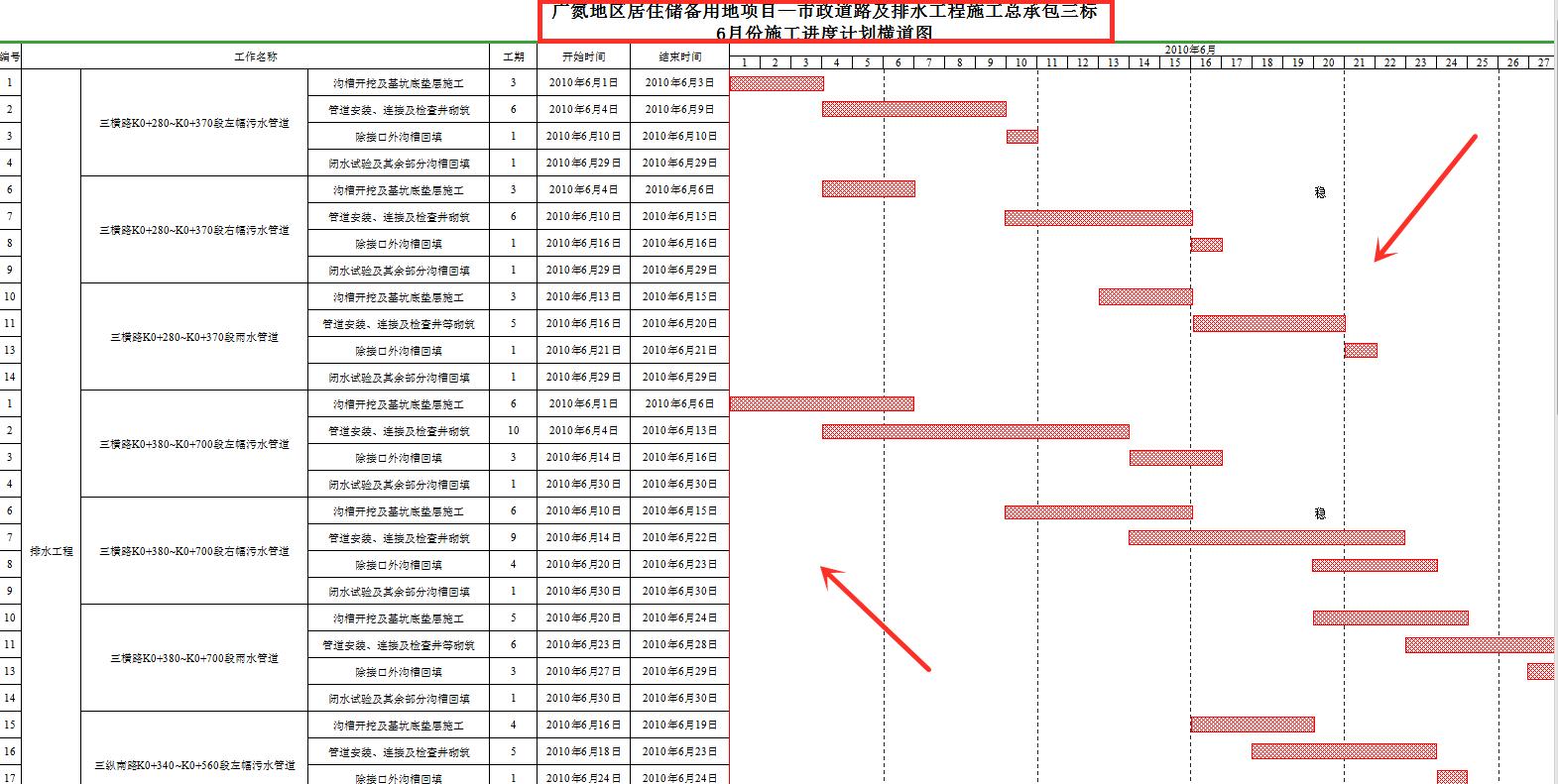The image size is (1558, 784).
Task: Click end date cell 2010年6月19日
Action: (x=679, y=726)
